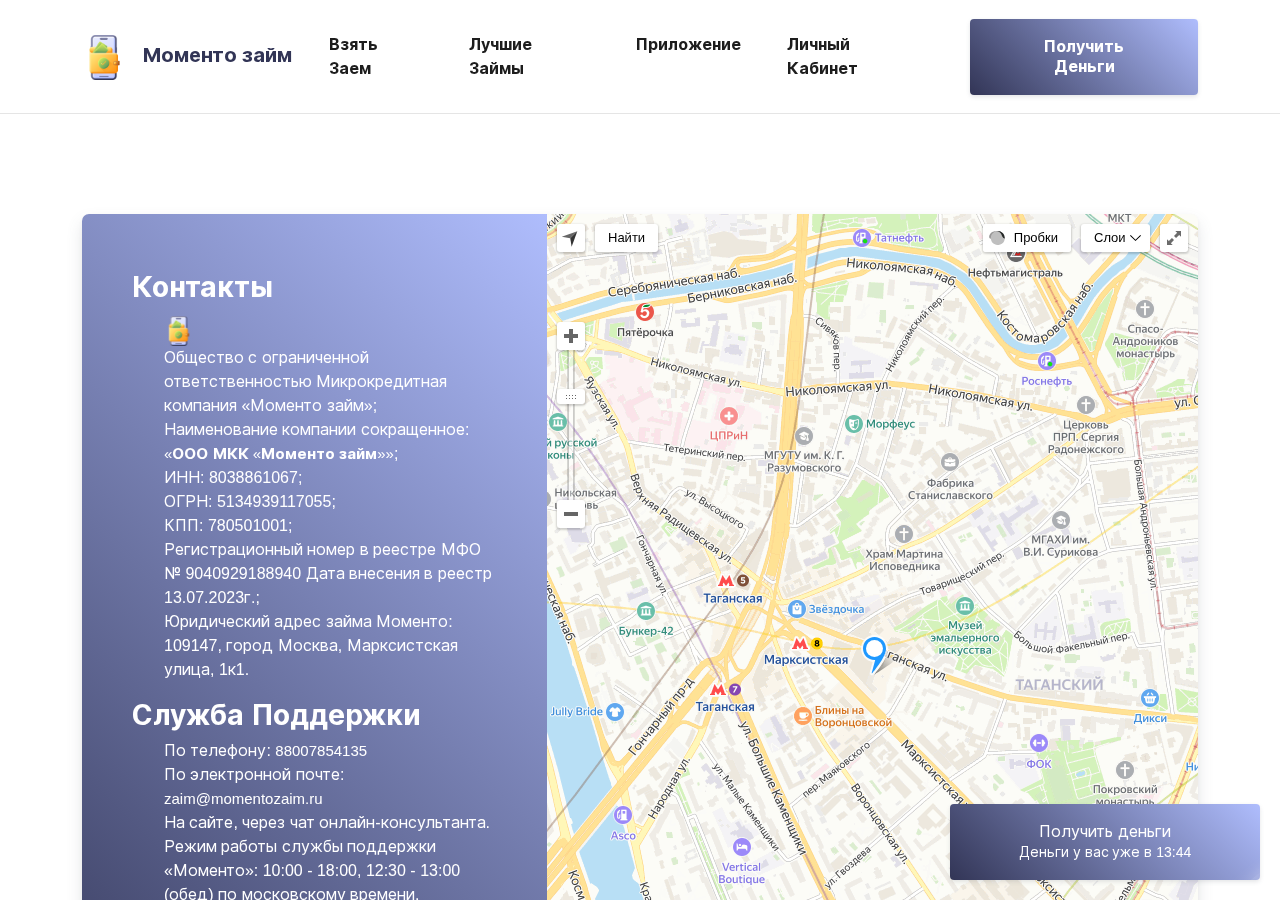Toggle the Пробки traffic layer
This screenshot has height=900, width=1280.
click(x=1026, y=238)
